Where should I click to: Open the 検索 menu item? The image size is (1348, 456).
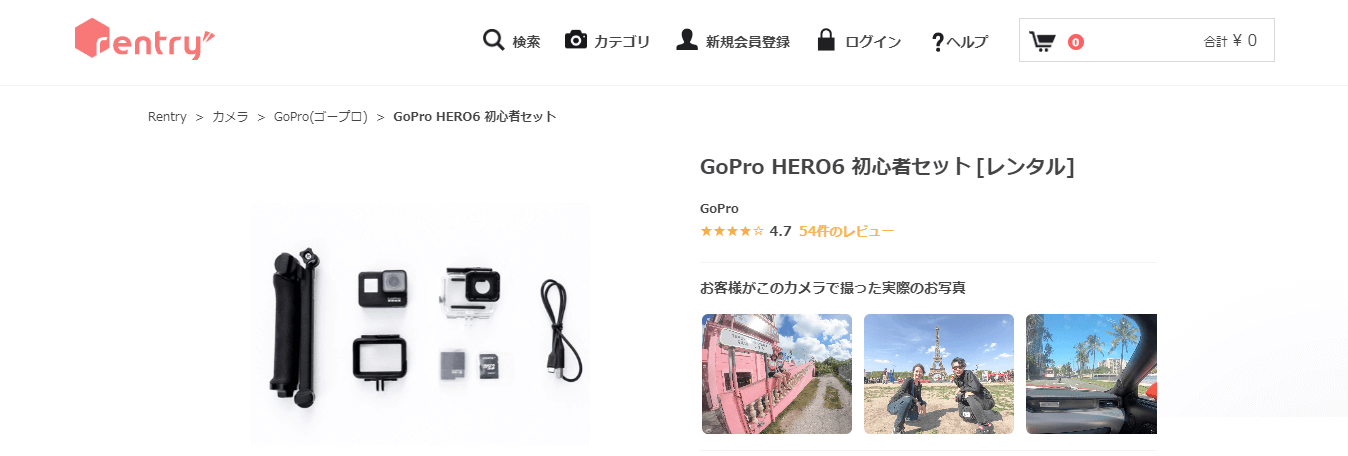526,42
